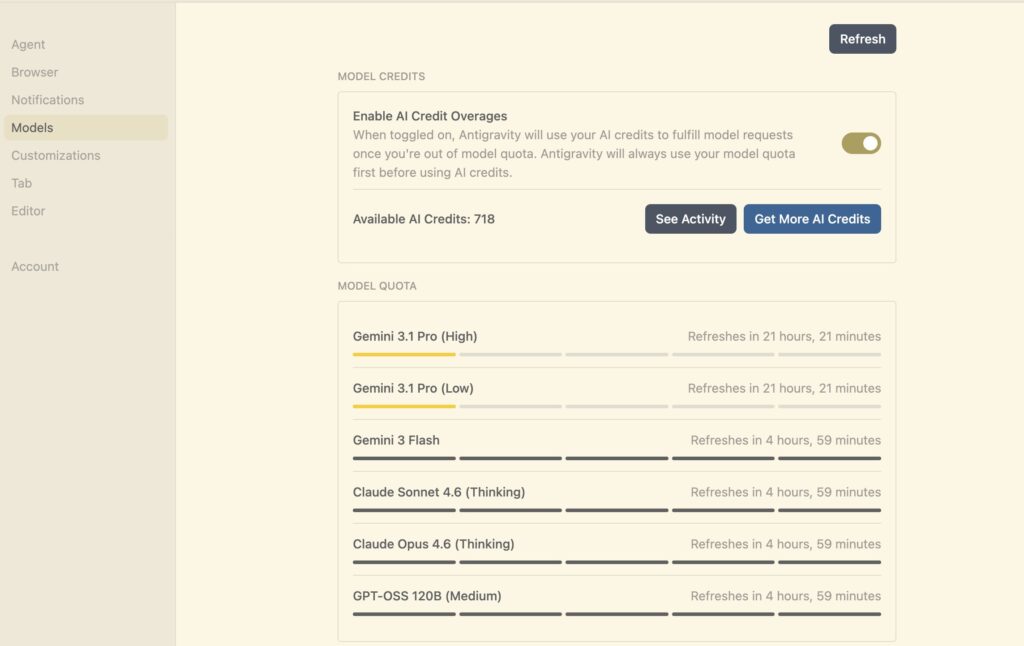Open the Agent settings section
The image size is (1024, 646).
click(28, 44)
